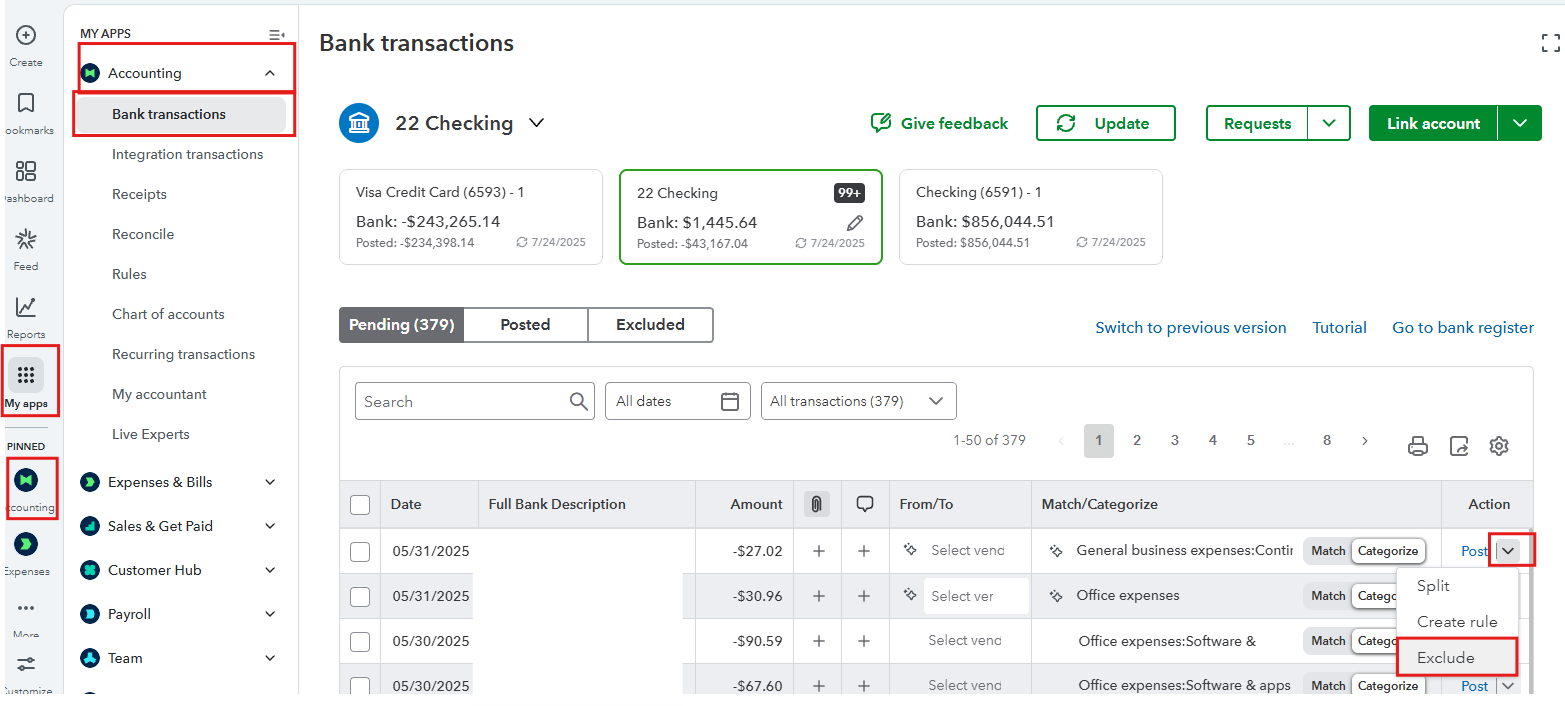
Task: Check the box for the -$27.02 transaction
Action: click(360, 551)
